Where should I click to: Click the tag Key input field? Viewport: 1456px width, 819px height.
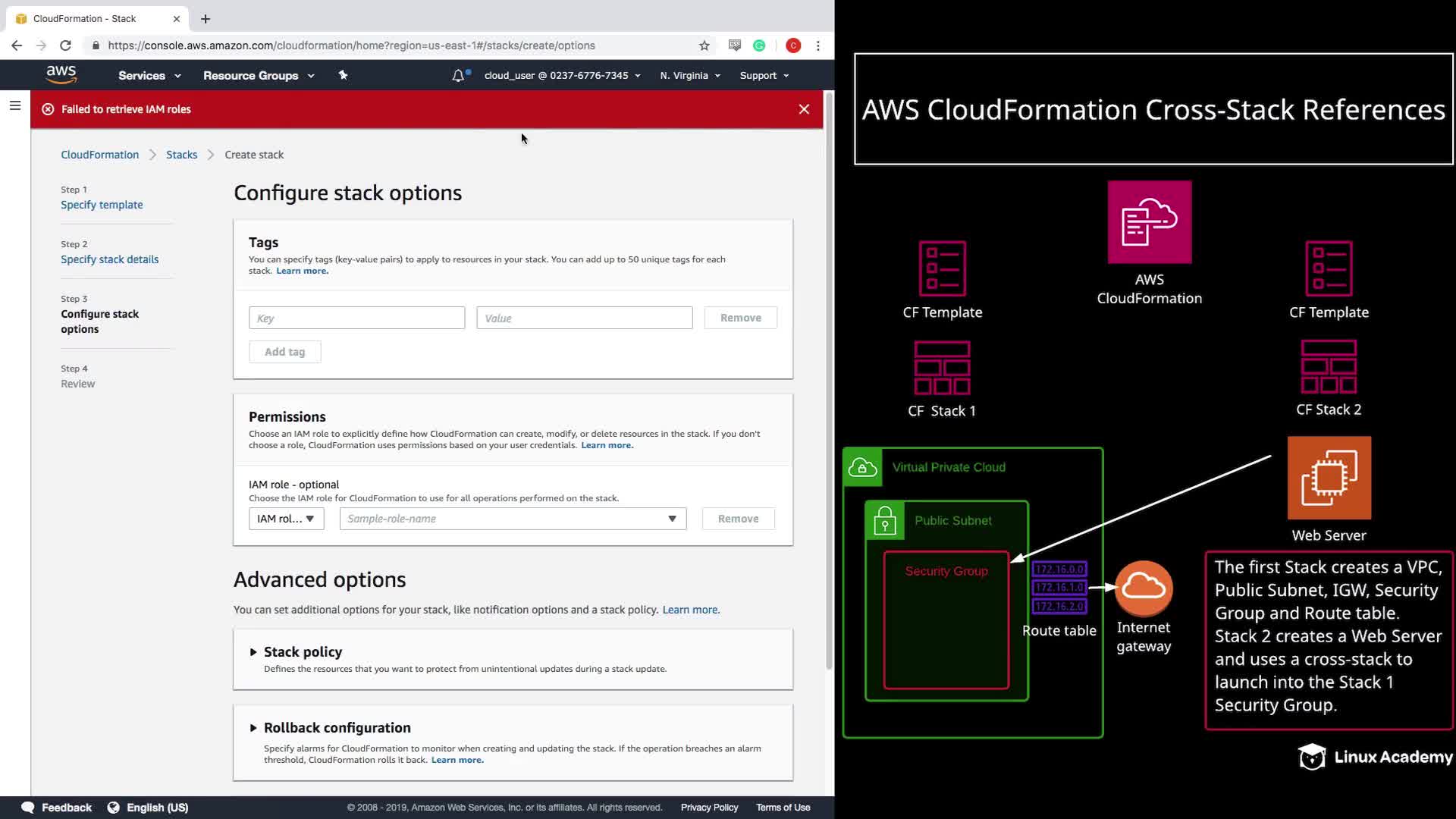tap(356, 318)
